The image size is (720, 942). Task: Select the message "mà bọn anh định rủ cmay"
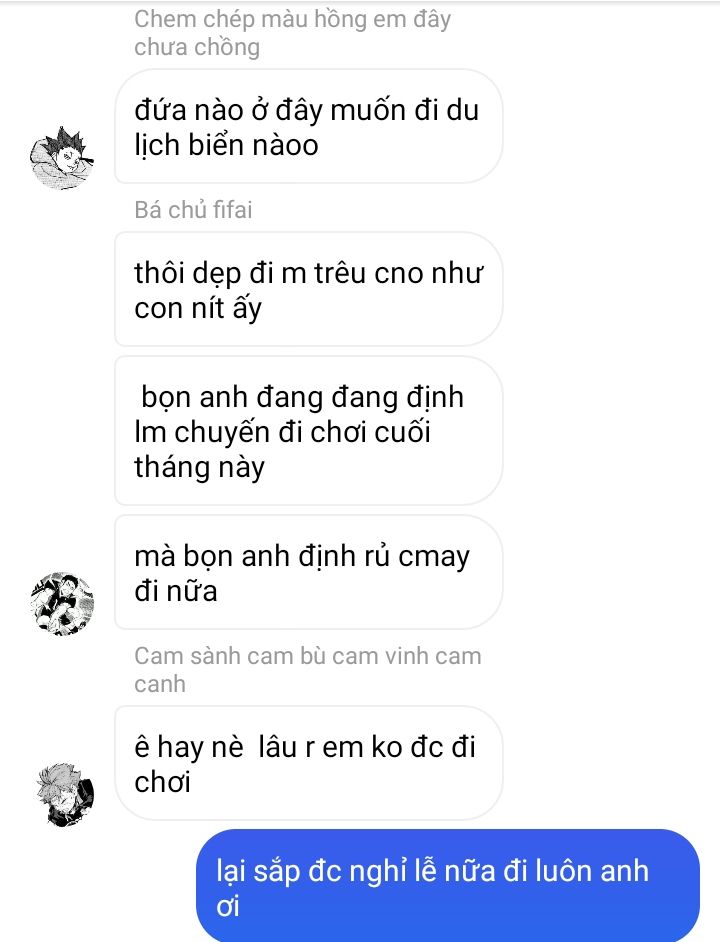pyautogui.click(x=308, y=573)
